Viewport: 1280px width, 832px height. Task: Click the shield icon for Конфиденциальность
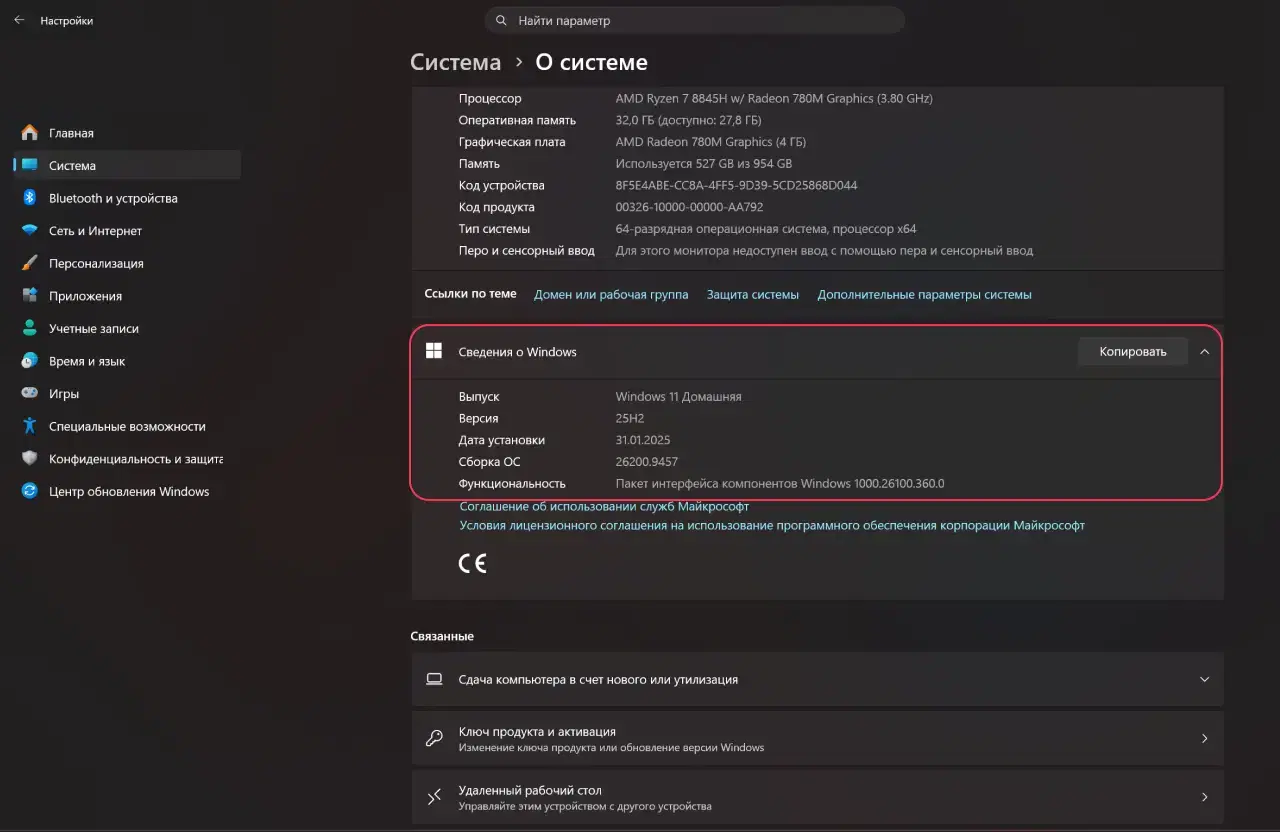click(x=30, y=459)
